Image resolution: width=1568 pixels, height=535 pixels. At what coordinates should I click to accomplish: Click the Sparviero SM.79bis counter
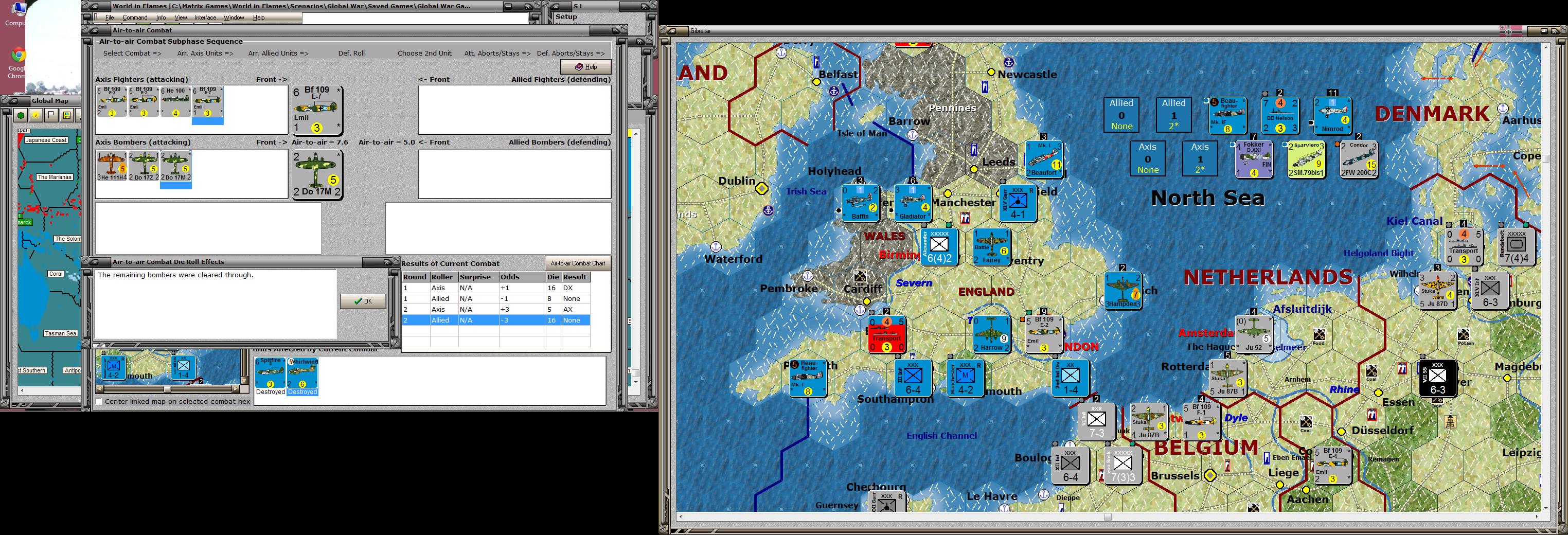pos(1306,159)
